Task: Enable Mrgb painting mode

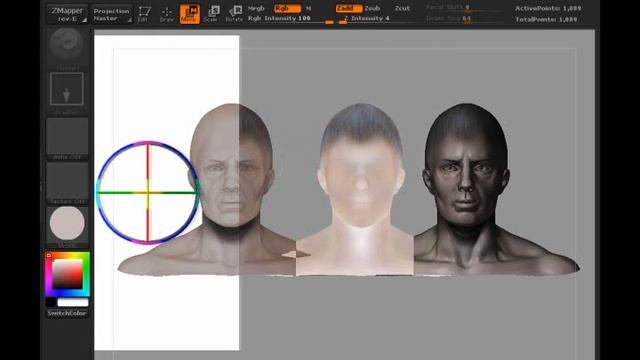Action: click(256, 8)
